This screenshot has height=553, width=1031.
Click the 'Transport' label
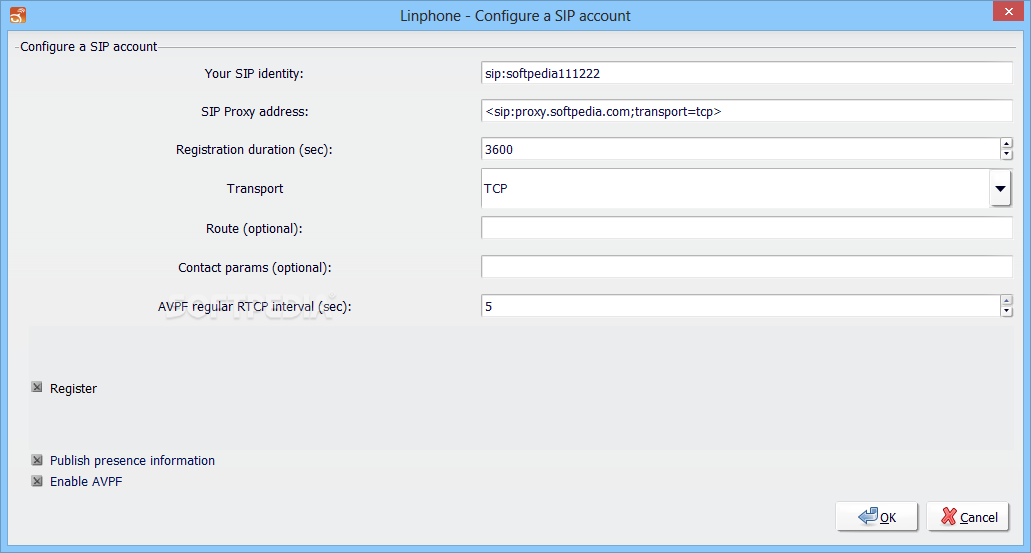tap(254, 189)
